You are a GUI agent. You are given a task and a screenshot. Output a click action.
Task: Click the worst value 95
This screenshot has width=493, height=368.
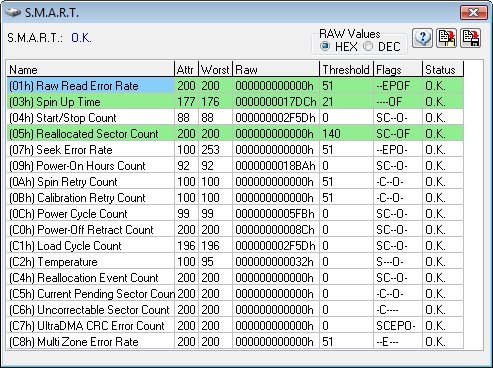pos(207,262)
